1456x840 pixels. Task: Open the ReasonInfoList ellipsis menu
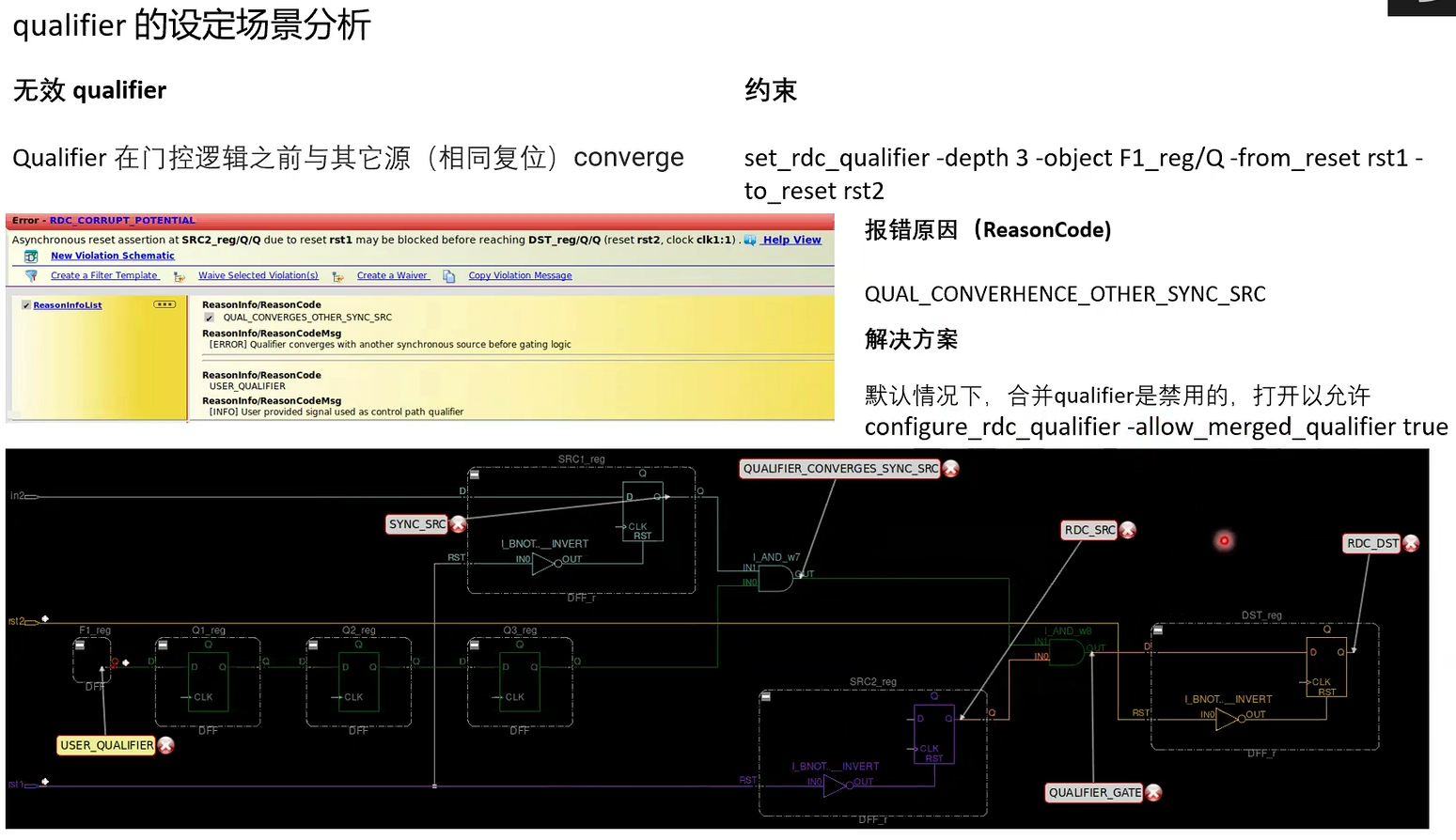coord(164,304)
